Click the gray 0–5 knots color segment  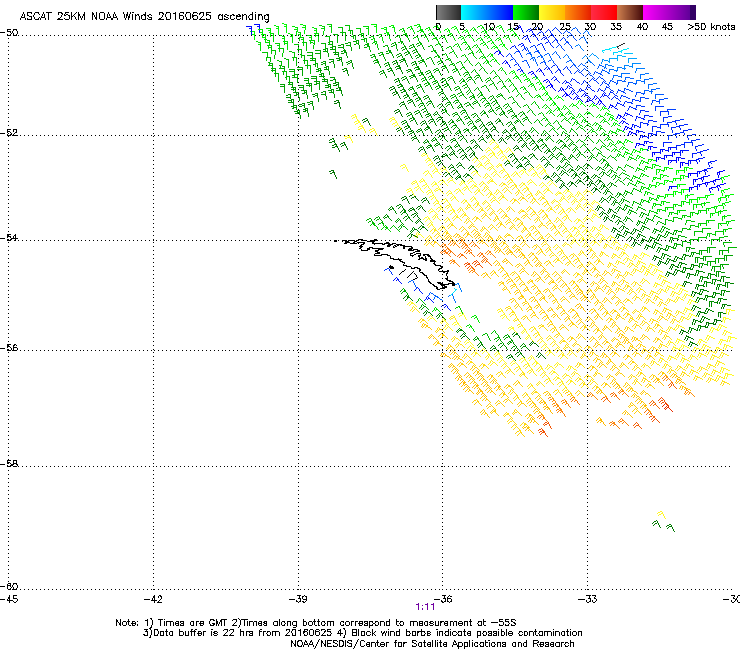click(448, 12)
